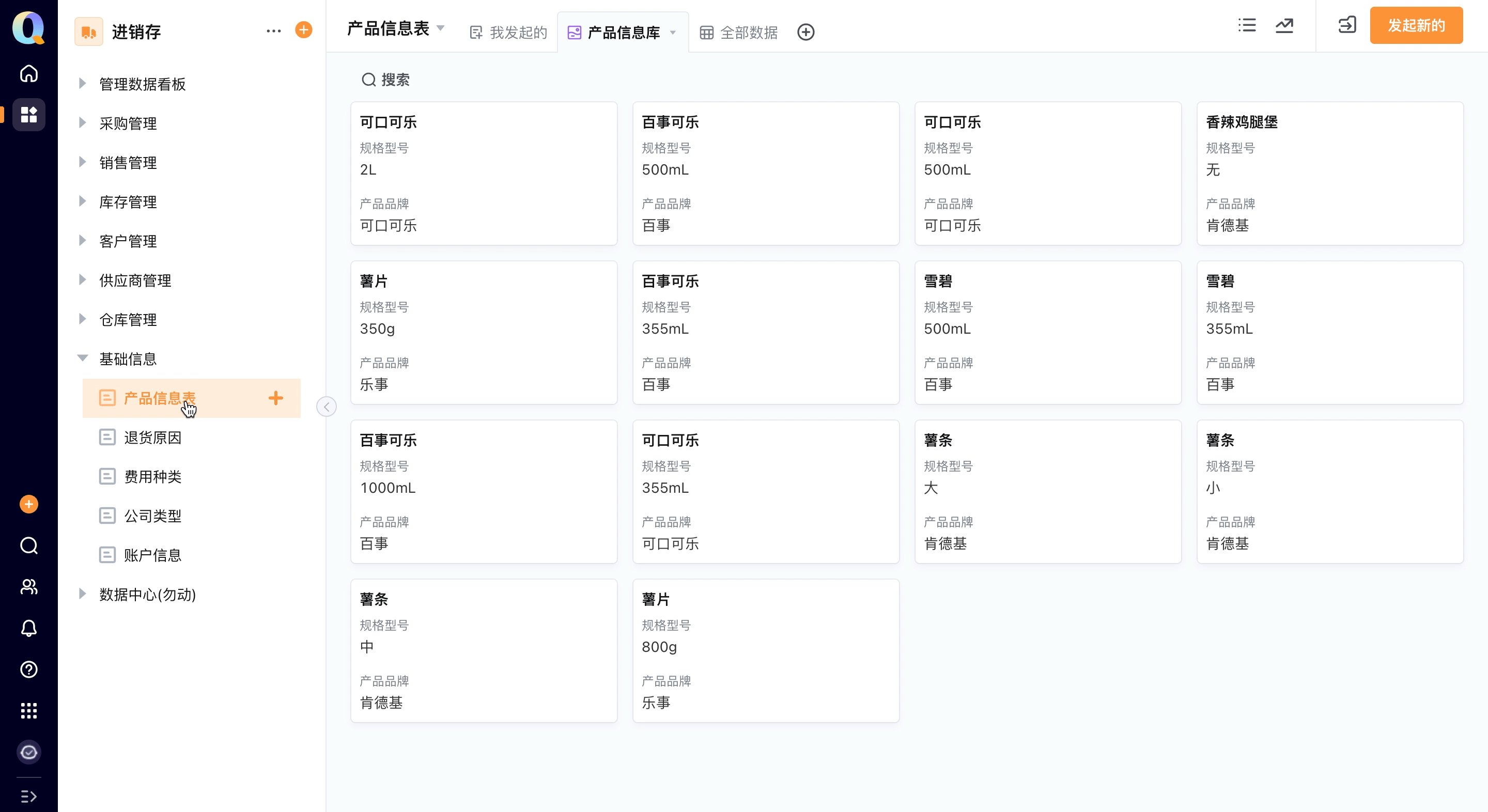Collapse 基础信息 tree node

83,358
